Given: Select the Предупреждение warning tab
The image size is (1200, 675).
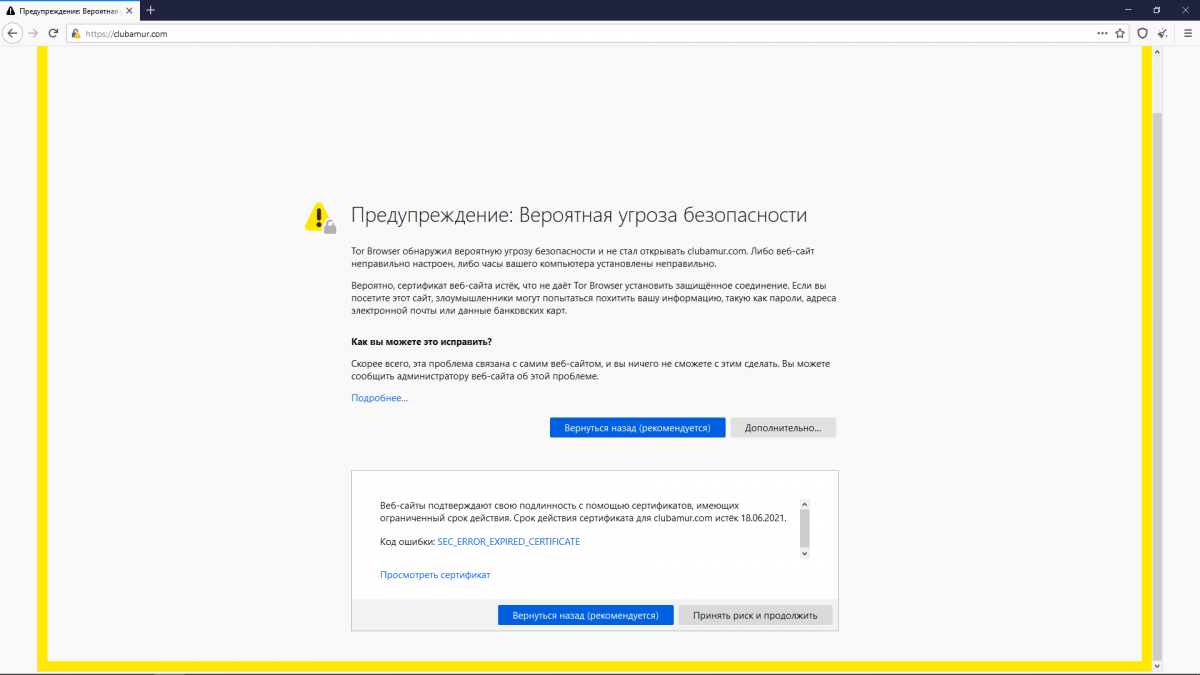Looking at the screenshot, I should tap(65, 10).
